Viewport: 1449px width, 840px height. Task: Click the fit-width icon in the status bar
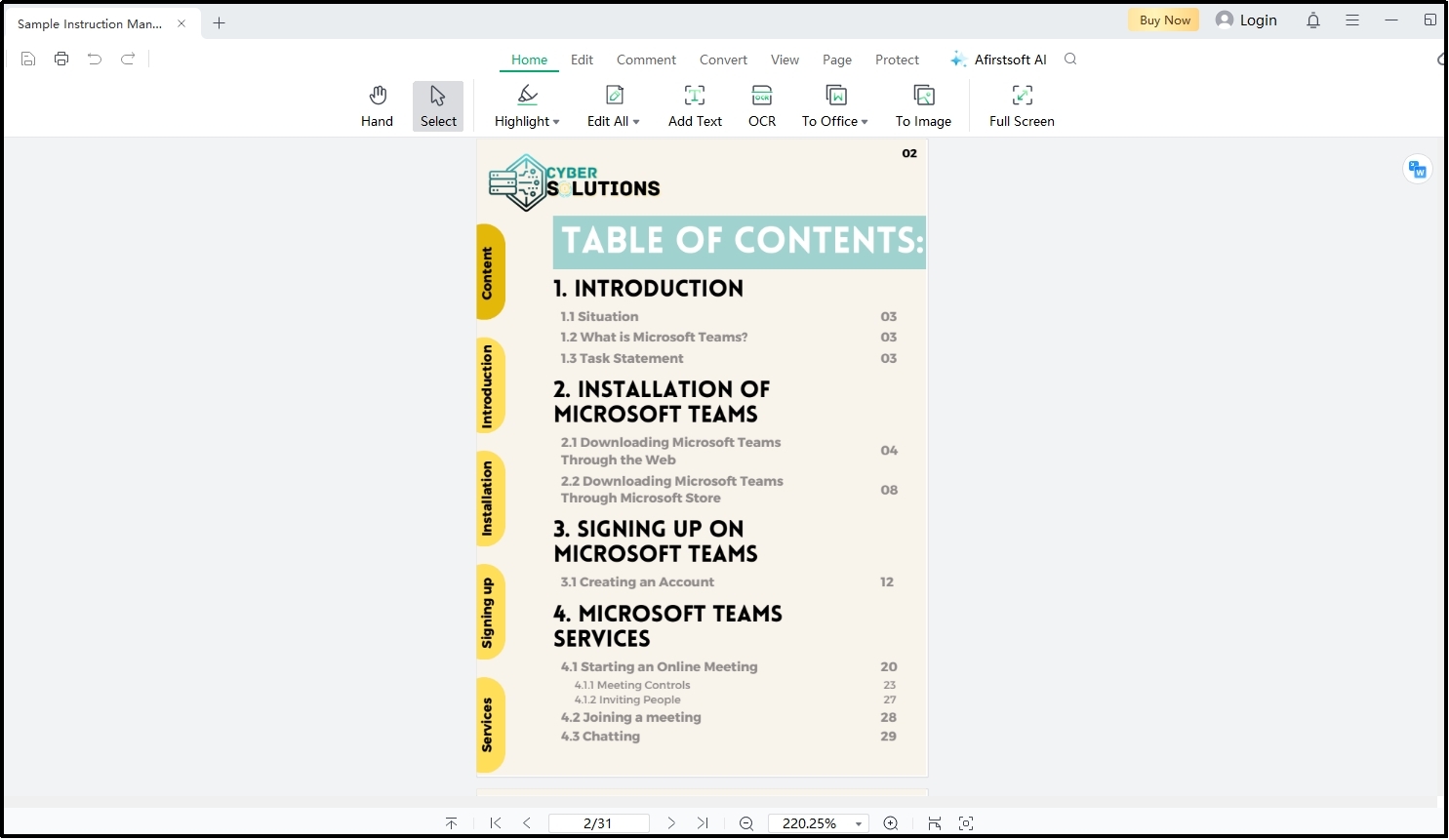[x=935, y=823]
